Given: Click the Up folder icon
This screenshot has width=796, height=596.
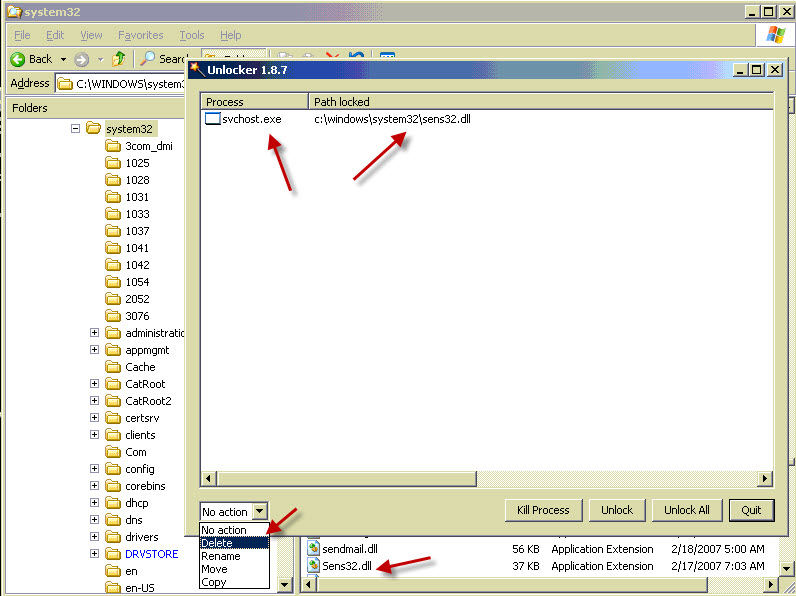Looking at the screenshot, I should (119, 59).
